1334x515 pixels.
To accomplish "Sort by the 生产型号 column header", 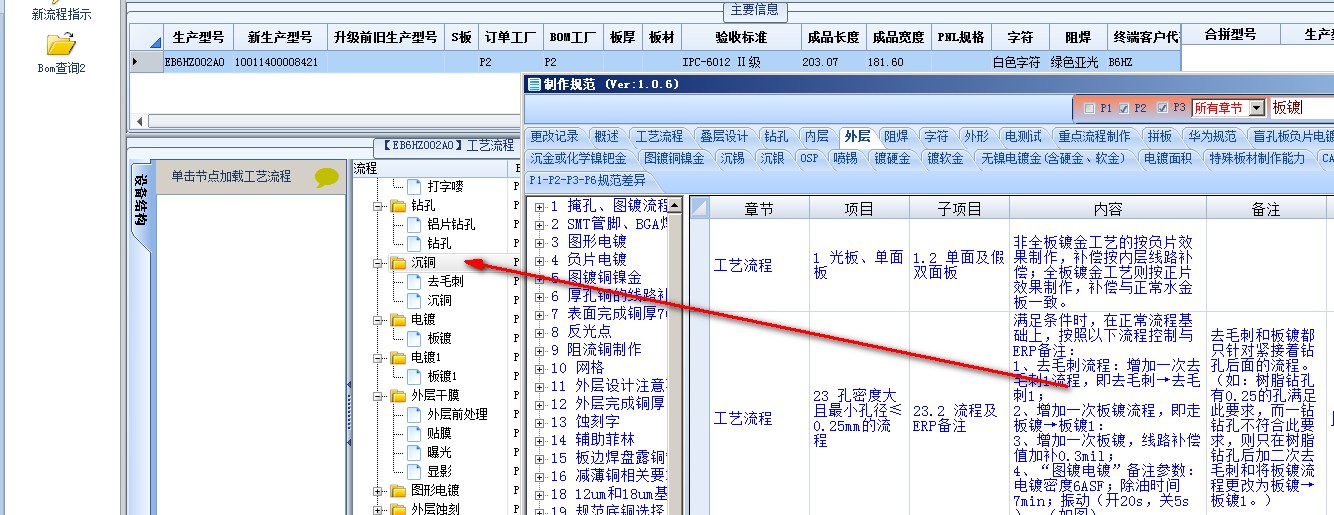I will tap(198, 37).
